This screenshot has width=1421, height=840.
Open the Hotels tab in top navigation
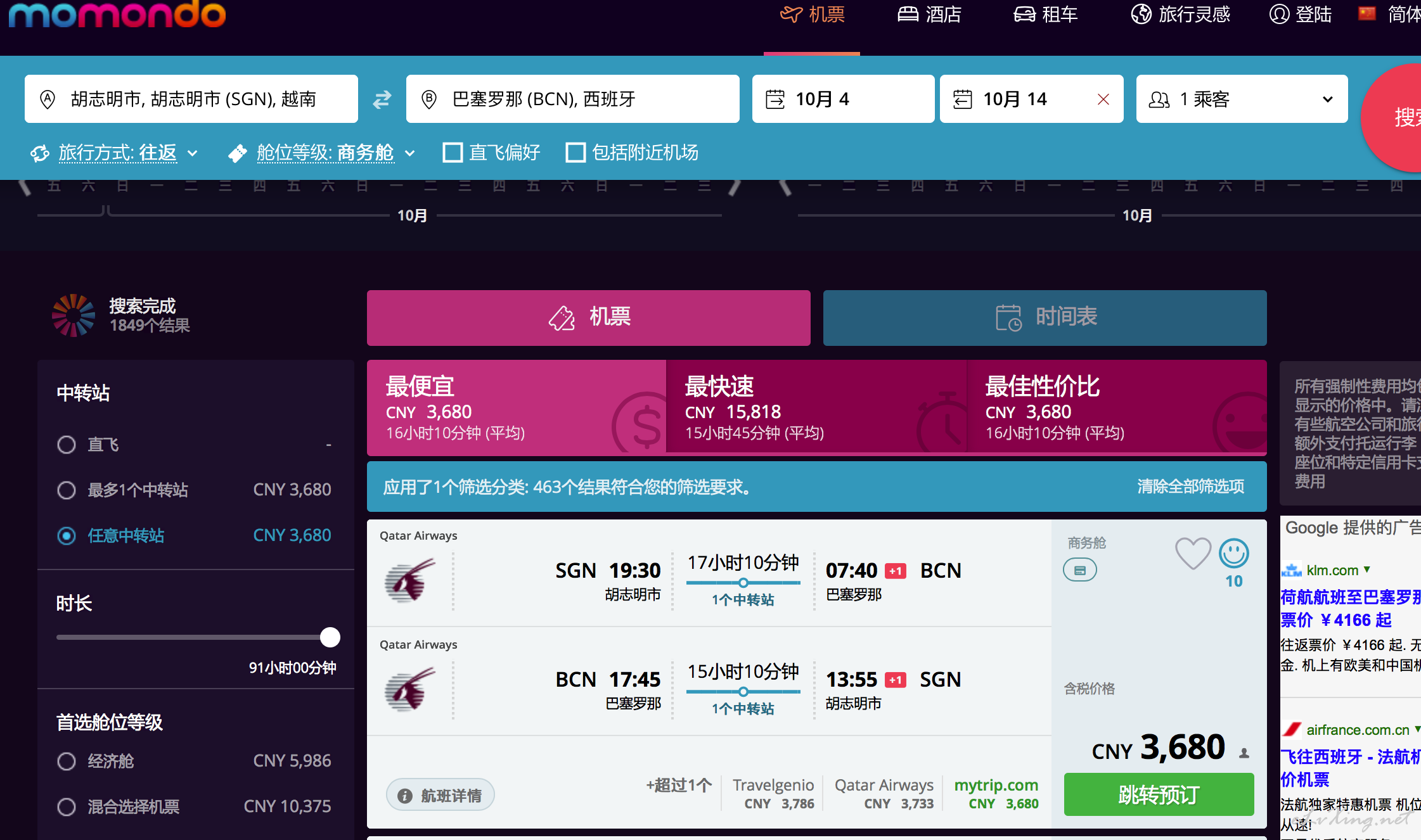coord(930,14)
